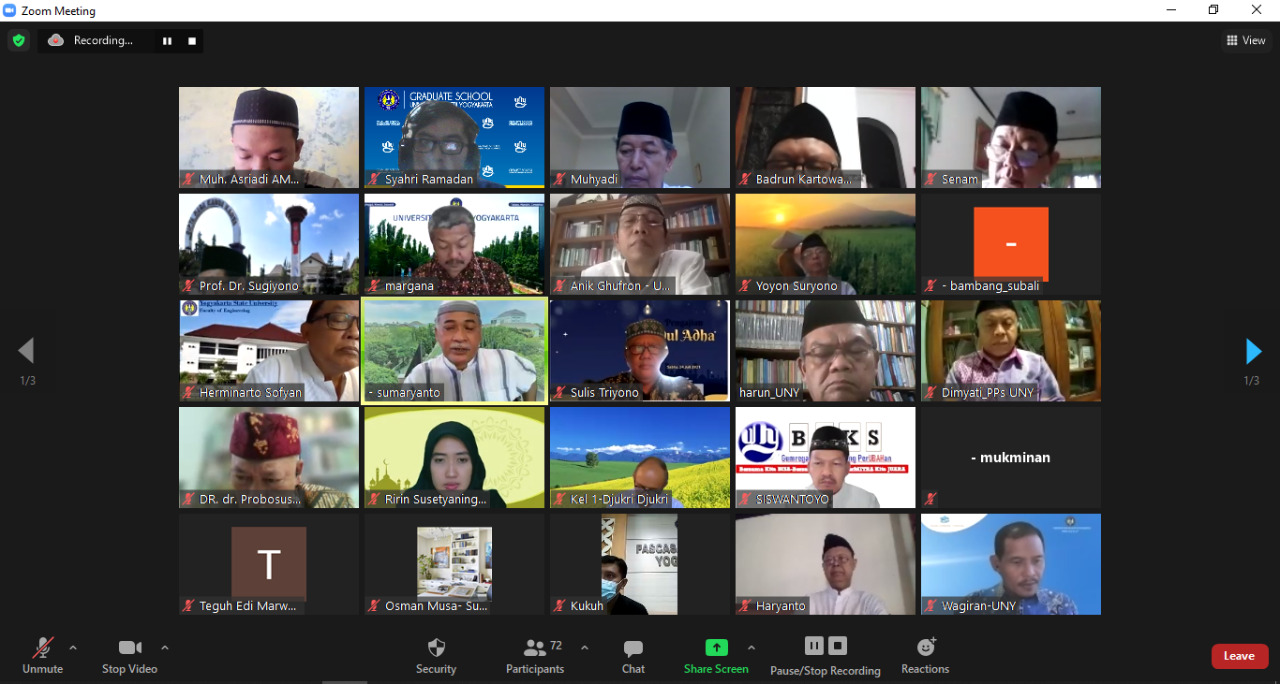
Task: Click Zoom app icon in title bar
Action: (10, 10)
